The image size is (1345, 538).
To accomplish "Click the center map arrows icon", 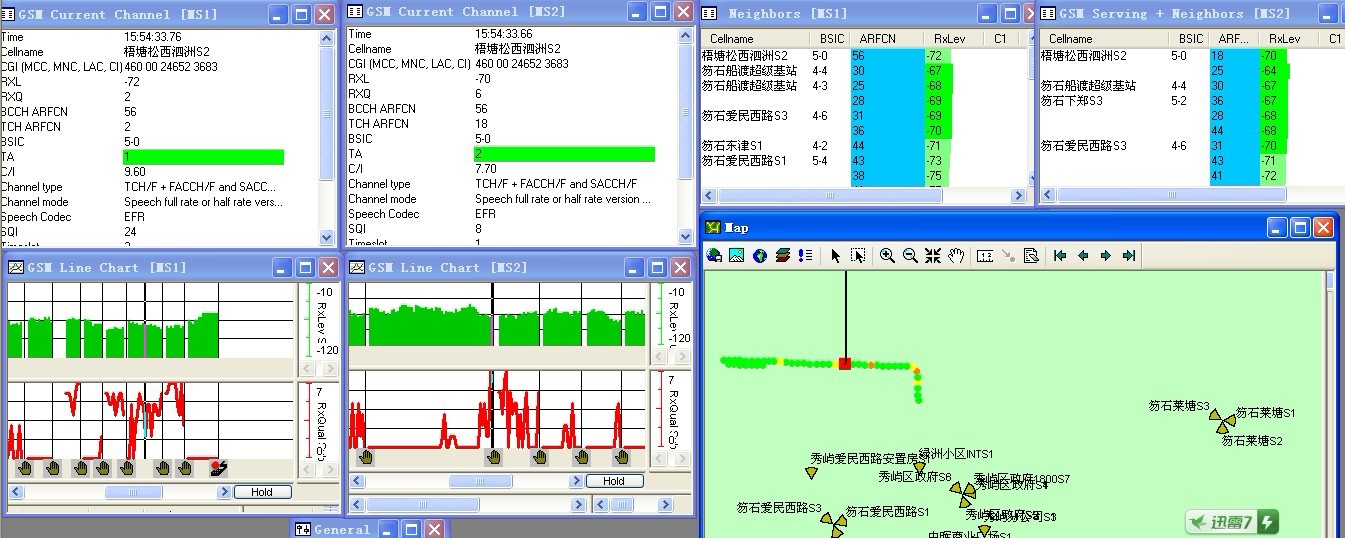I will click(x=933, y=256).
